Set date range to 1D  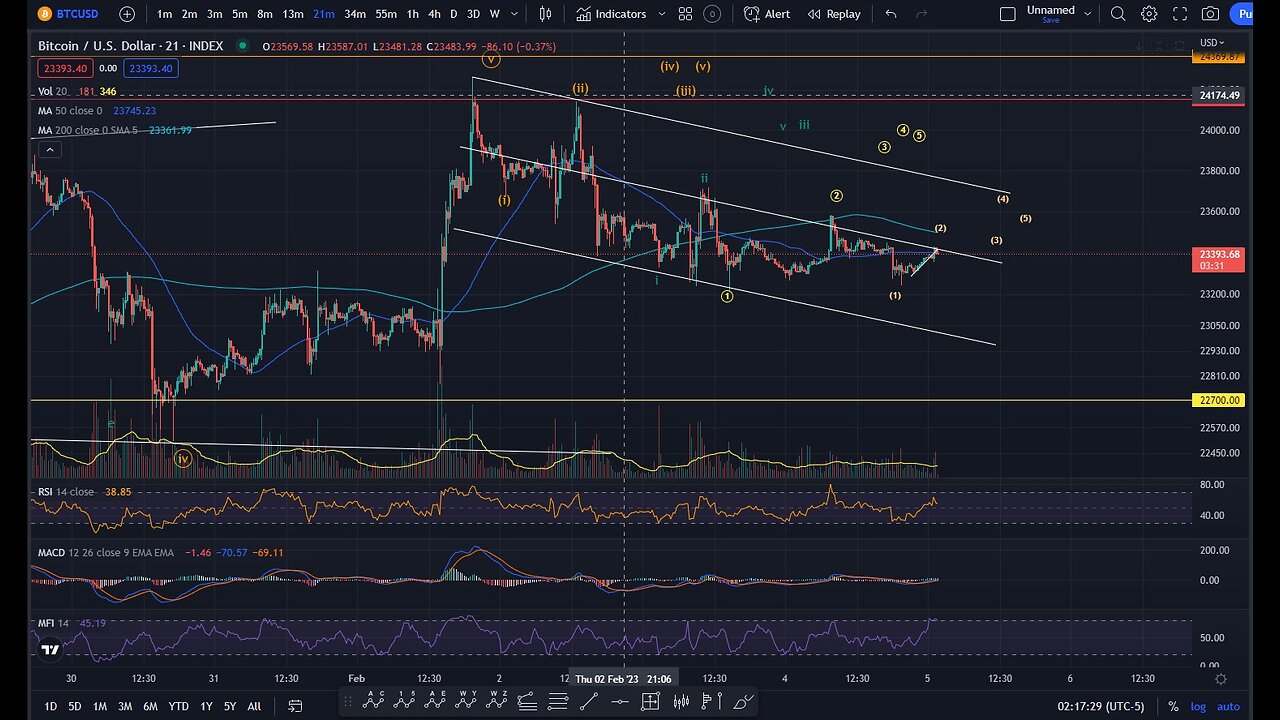[x=50, y=706]
